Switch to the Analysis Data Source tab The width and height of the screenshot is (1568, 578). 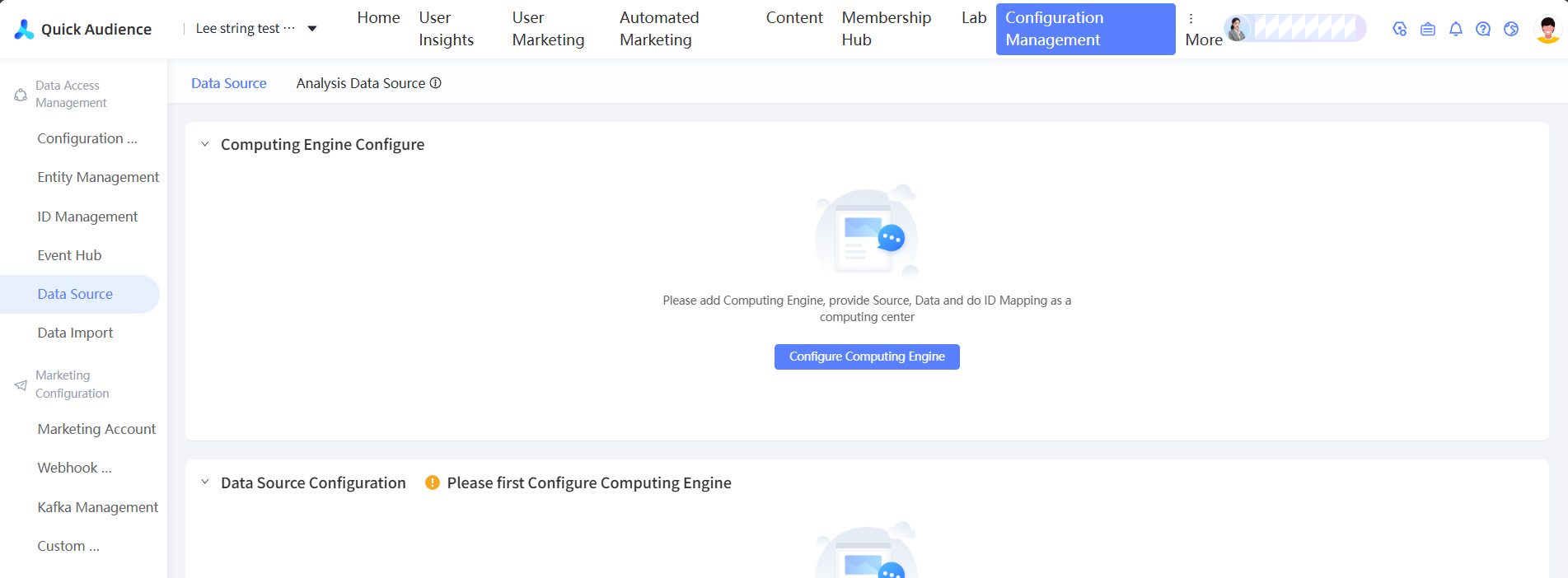tap(361, 83)
